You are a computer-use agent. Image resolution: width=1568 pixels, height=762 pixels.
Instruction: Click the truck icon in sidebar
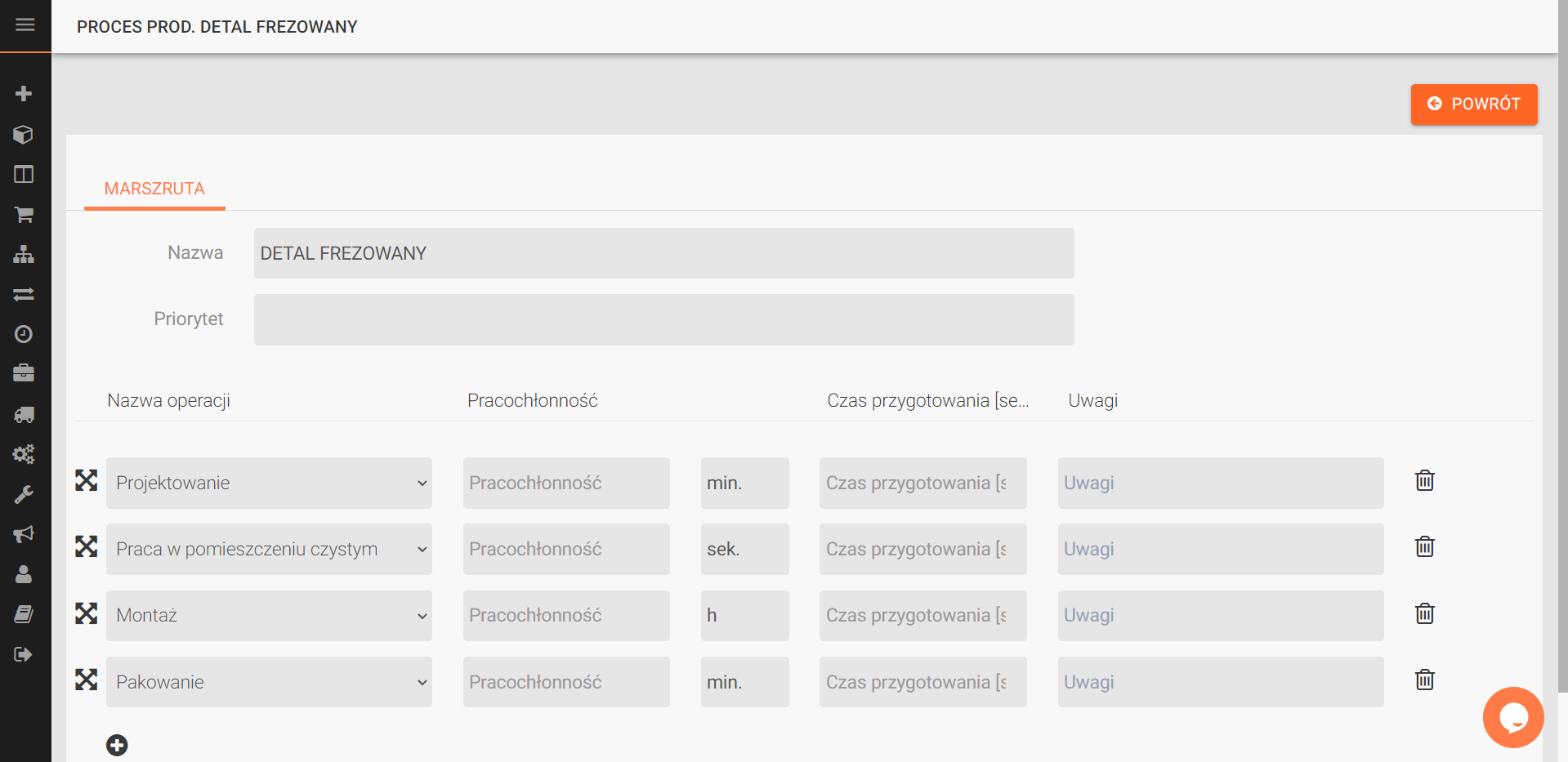tap(24, 414)
